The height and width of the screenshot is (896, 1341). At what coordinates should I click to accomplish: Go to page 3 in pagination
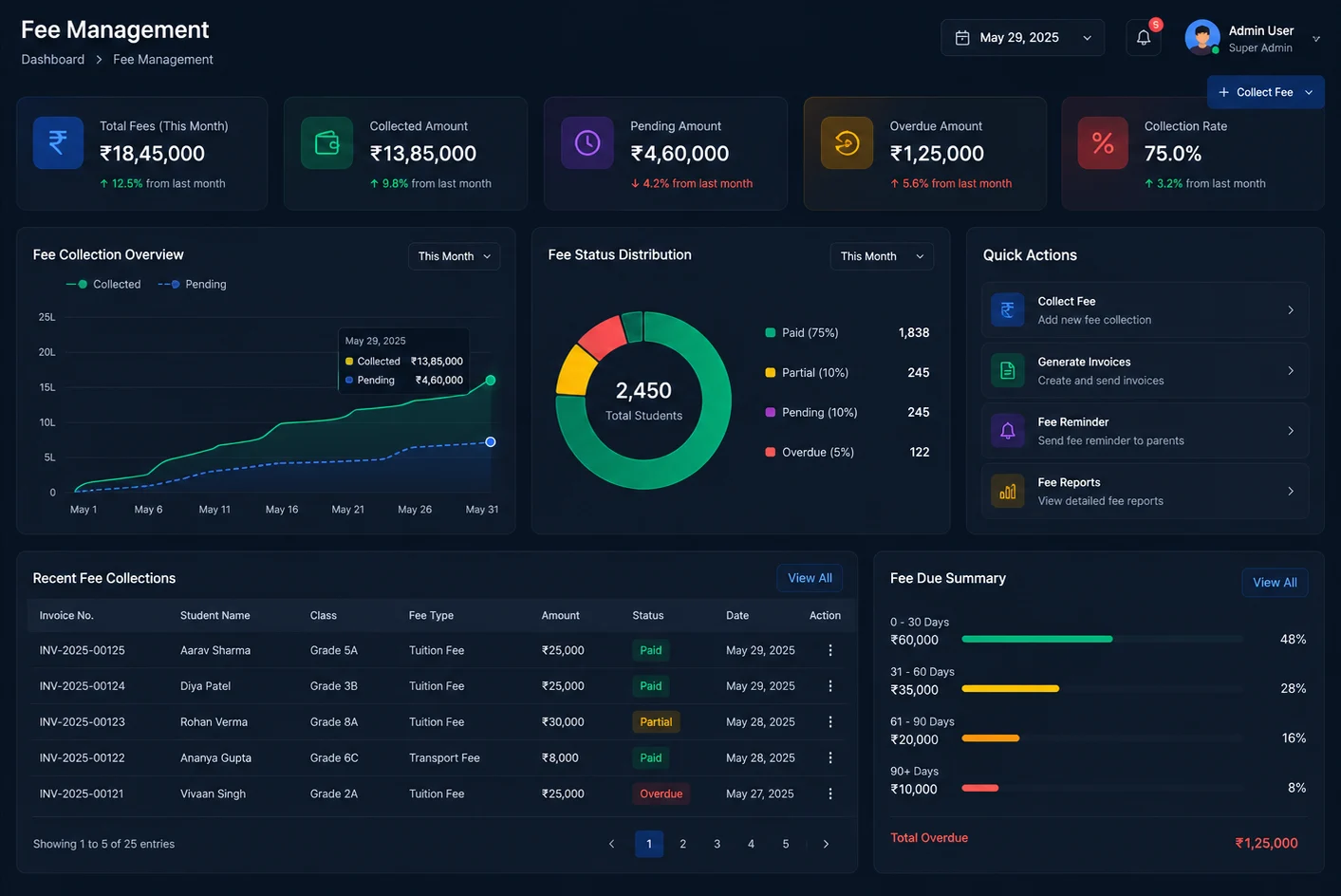[717, 844]
